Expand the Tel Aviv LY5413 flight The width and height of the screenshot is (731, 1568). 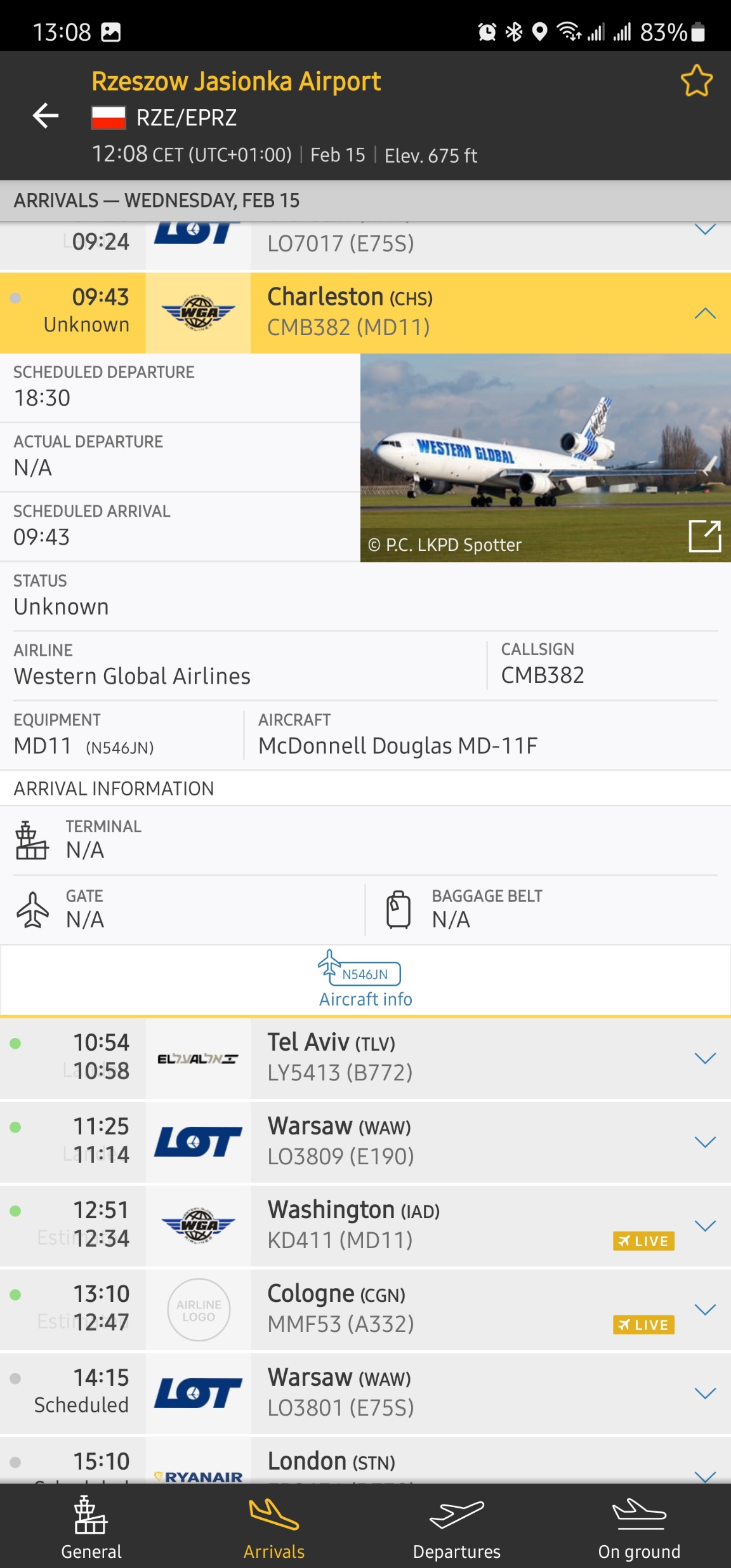click(704, 1058)
